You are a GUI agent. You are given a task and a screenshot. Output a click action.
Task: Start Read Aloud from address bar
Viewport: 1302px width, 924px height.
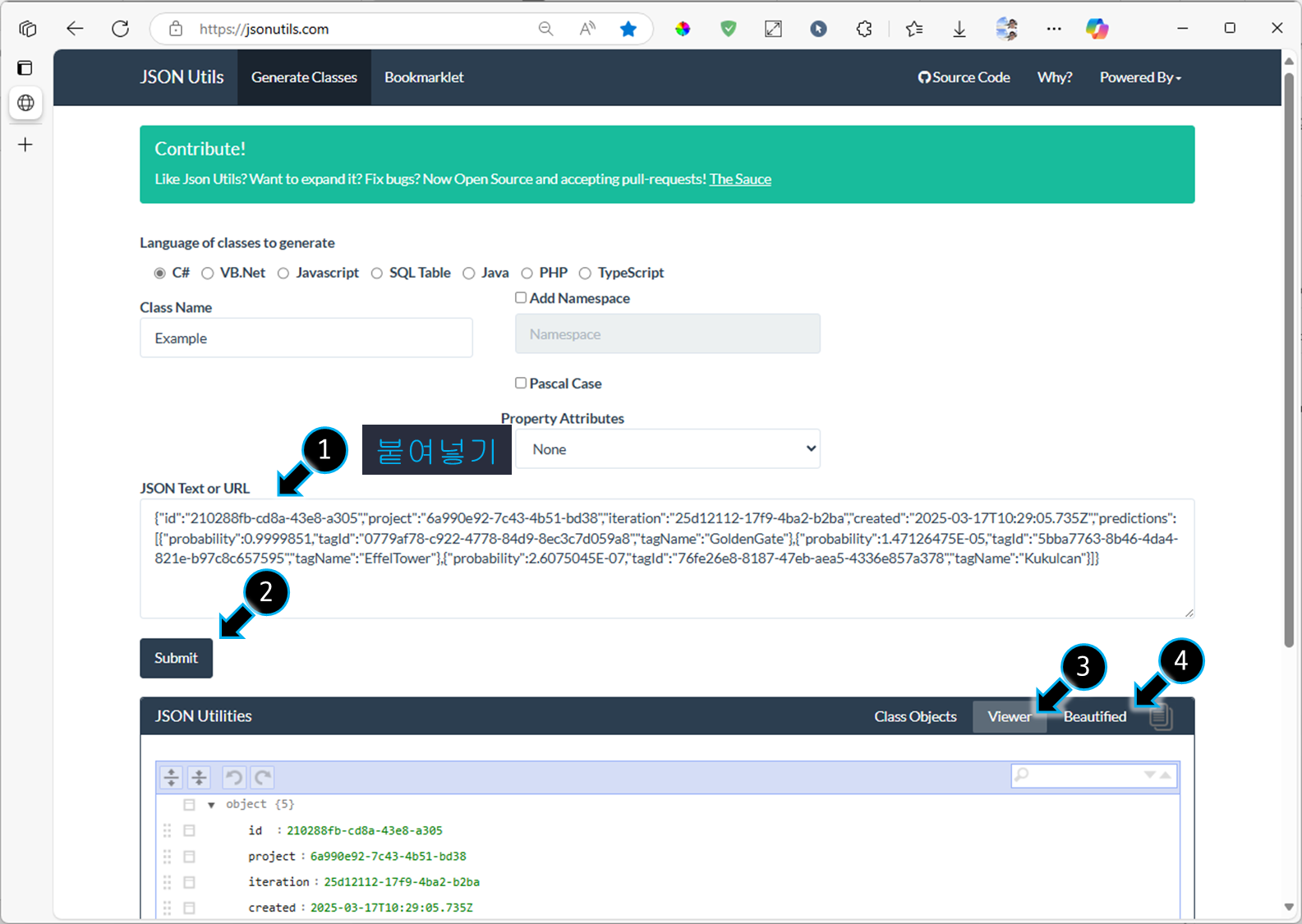point(587,29)
